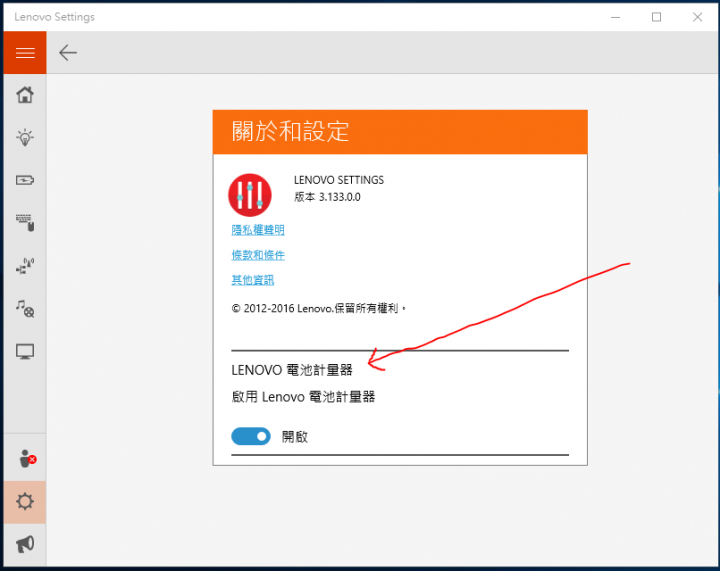
Task: Close the Lenovo Settings window
Action: tap(698, 17)
